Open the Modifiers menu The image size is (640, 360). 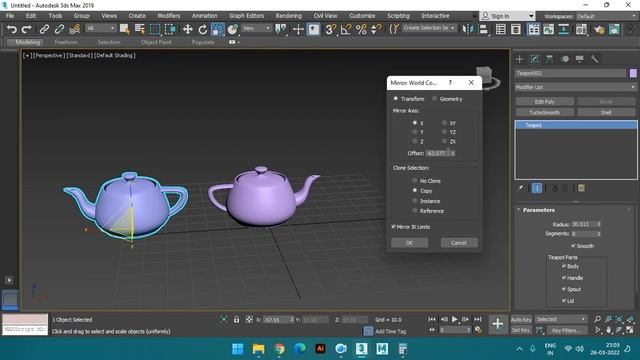(169, 16)
